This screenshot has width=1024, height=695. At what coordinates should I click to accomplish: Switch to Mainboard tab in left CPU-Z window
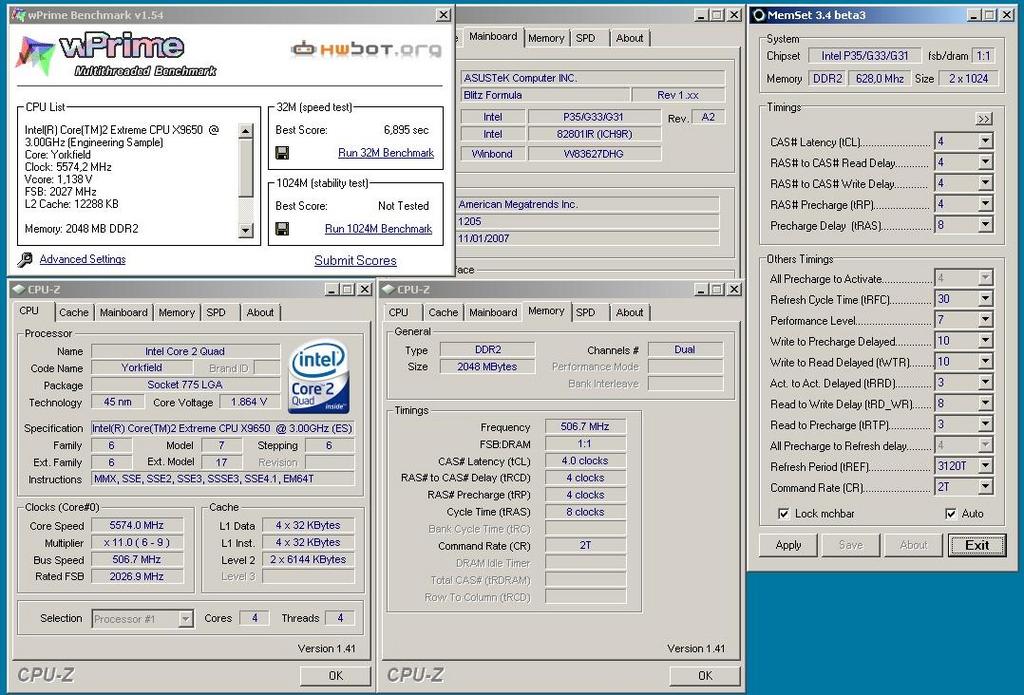[x=123, y=312]
